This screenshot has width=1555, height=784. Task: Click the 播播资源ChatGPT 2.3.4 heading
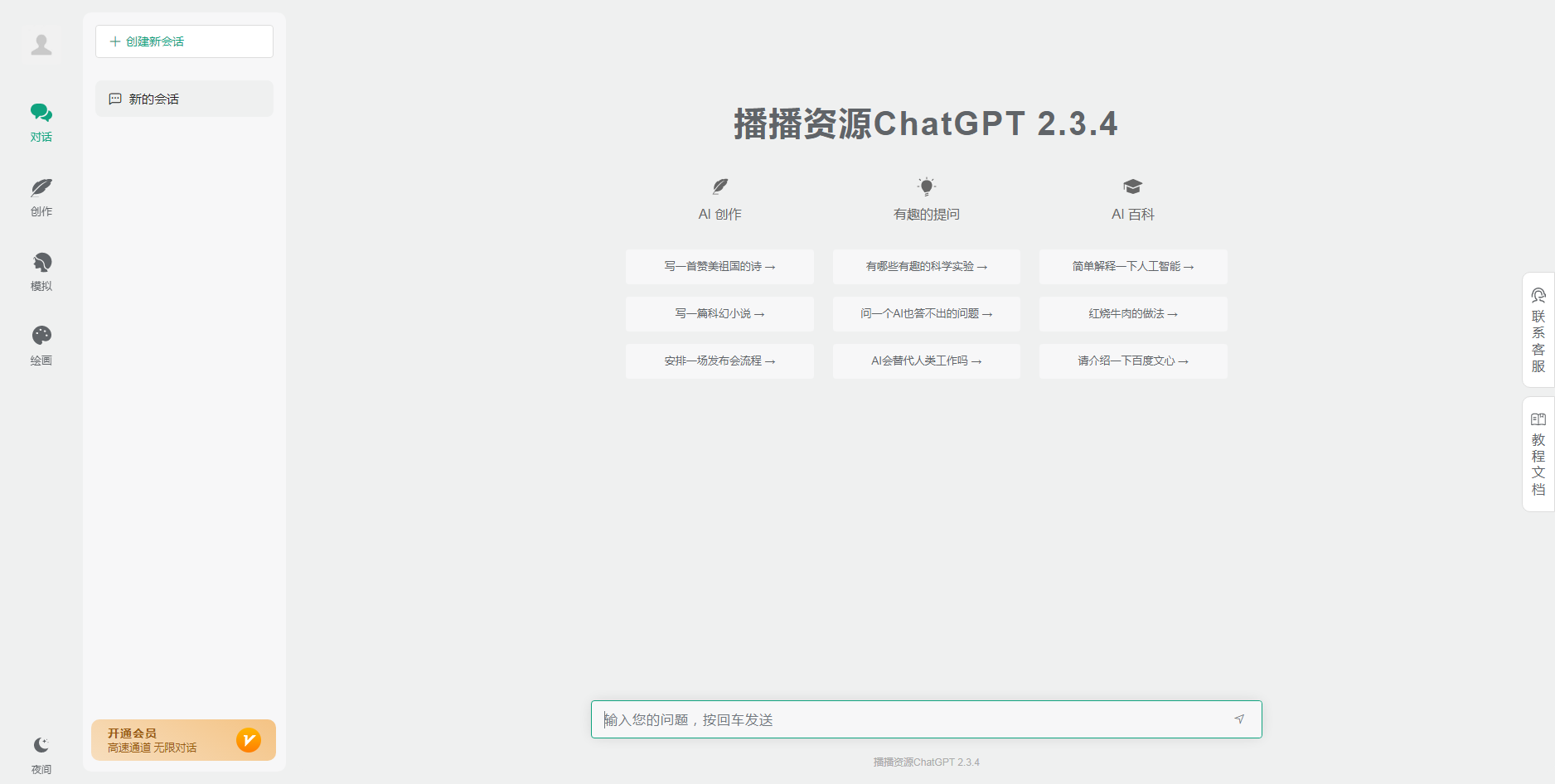pyautogui.click(x=926, y=124)
